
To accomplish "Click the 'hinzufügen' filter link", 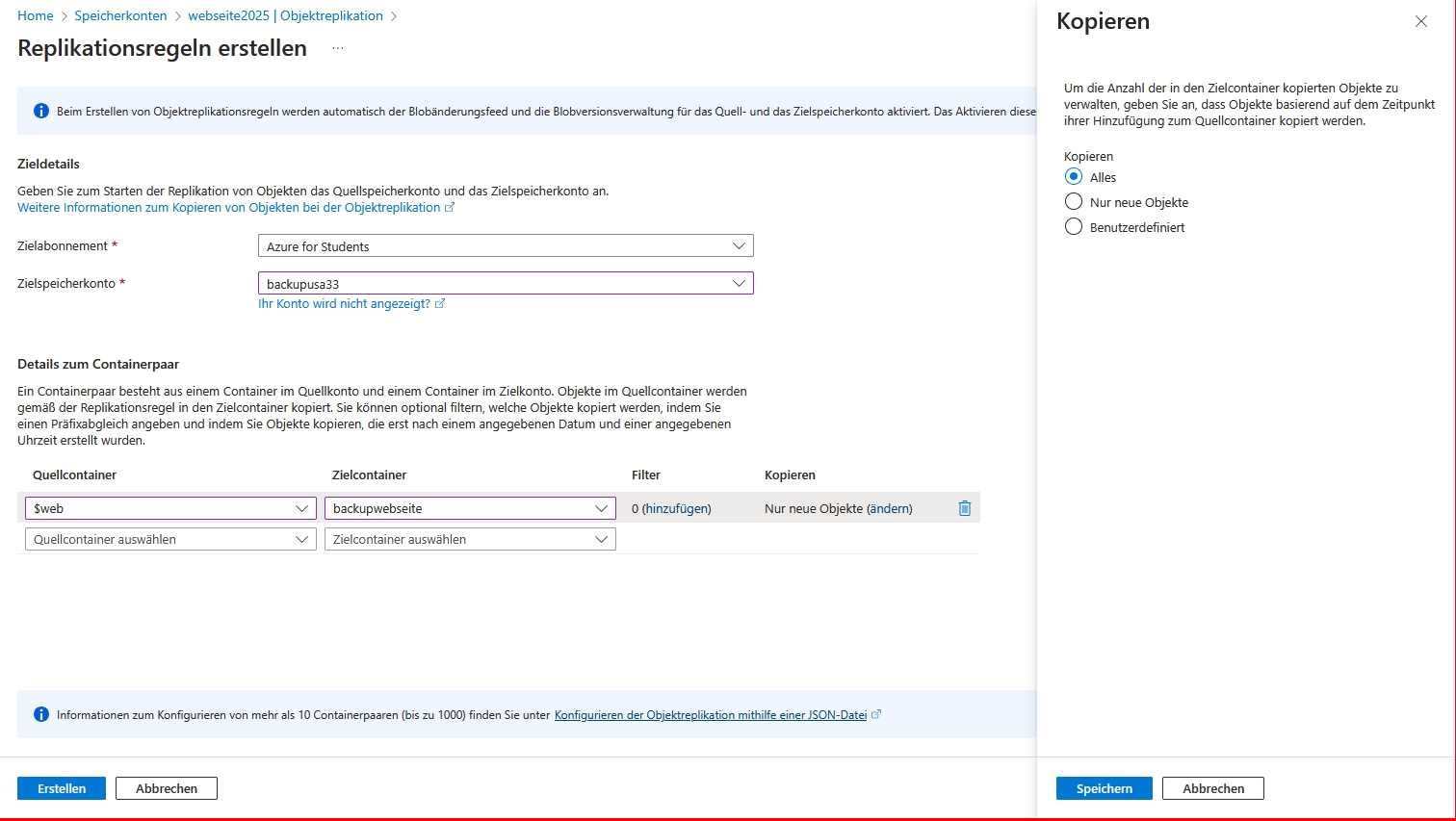I will (677, 508).
